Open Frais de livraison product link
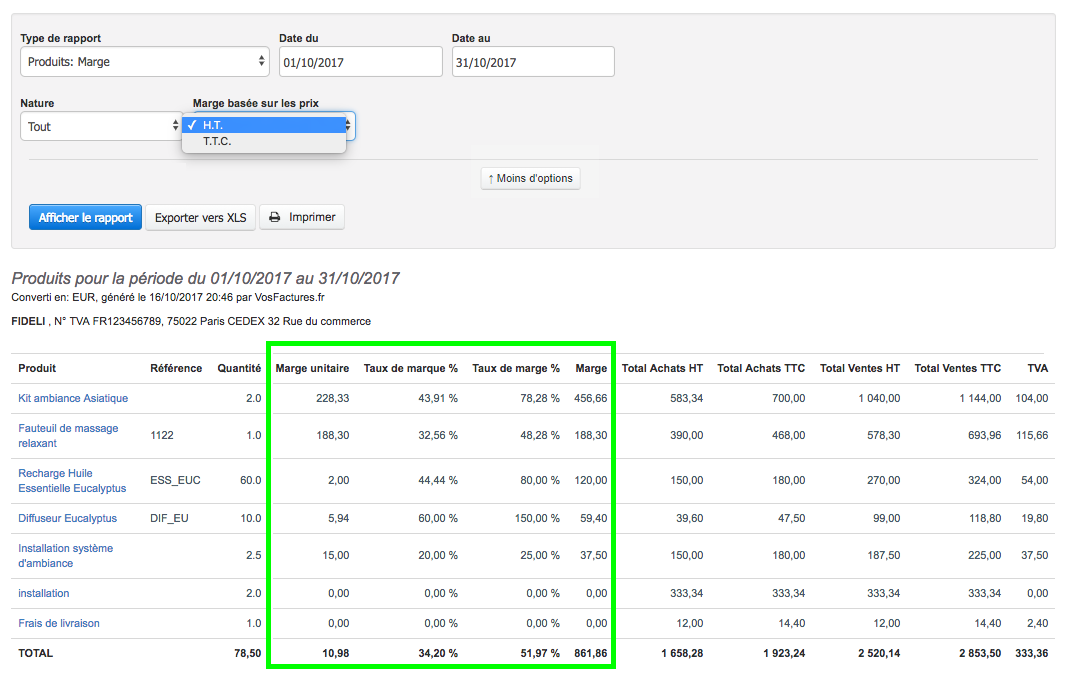 [x=59, y=623]
